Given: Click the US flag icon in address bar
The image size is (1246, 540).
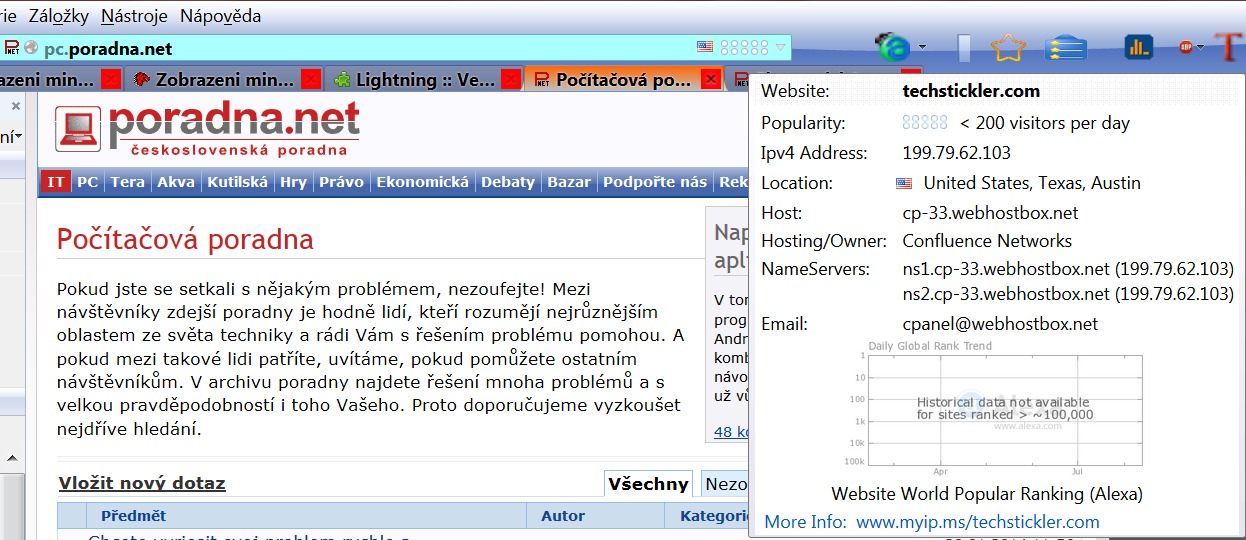Looking at the screenshot, I should point(705,47).
